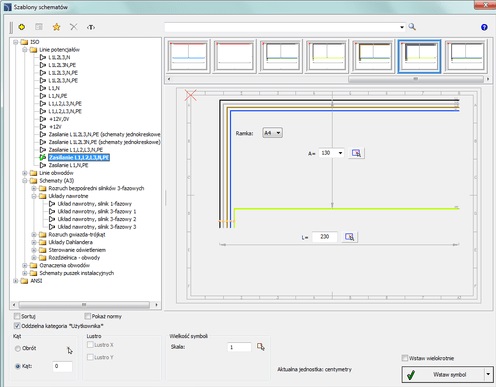Open help via blue question icon
Viewport: 496px width, 387px height.
pyautogui.click(x=484, y=27)
